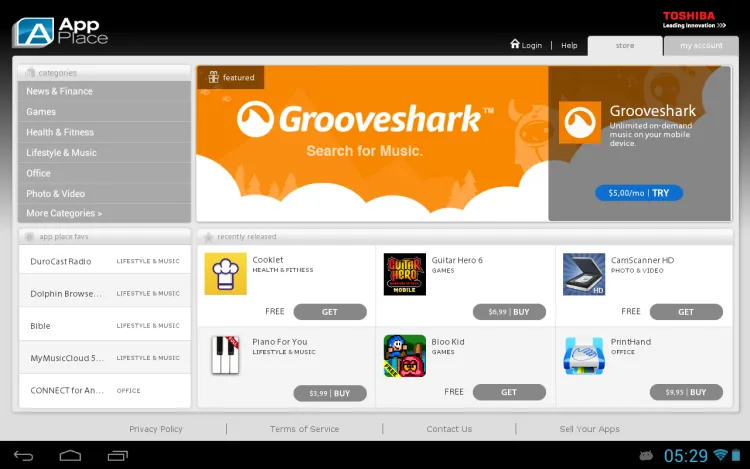Try Grooveshark for $5.00/mo
750x469 pixels.
coord(639,193)
